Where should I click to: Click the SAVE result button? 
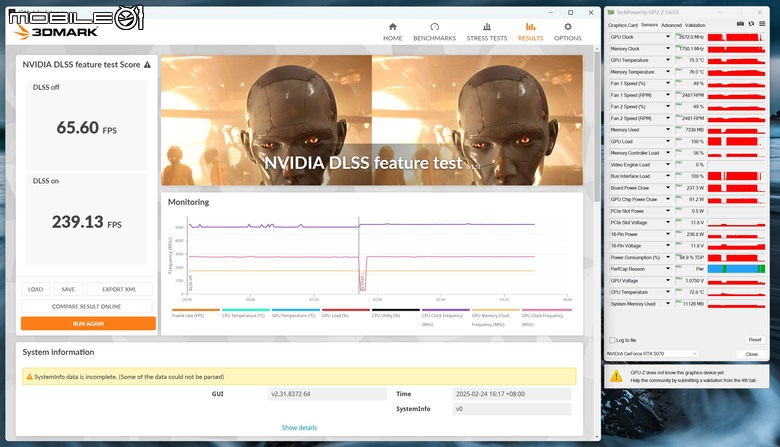click(x=68, y=289)
